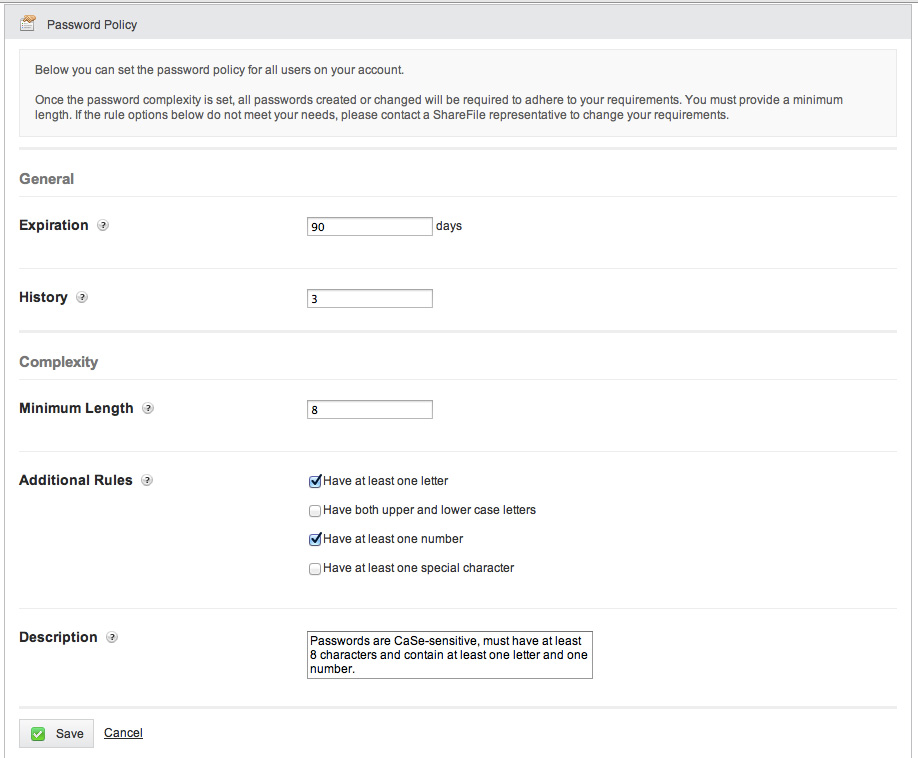Click green checkmark icon on Save

tap(38, 733)
